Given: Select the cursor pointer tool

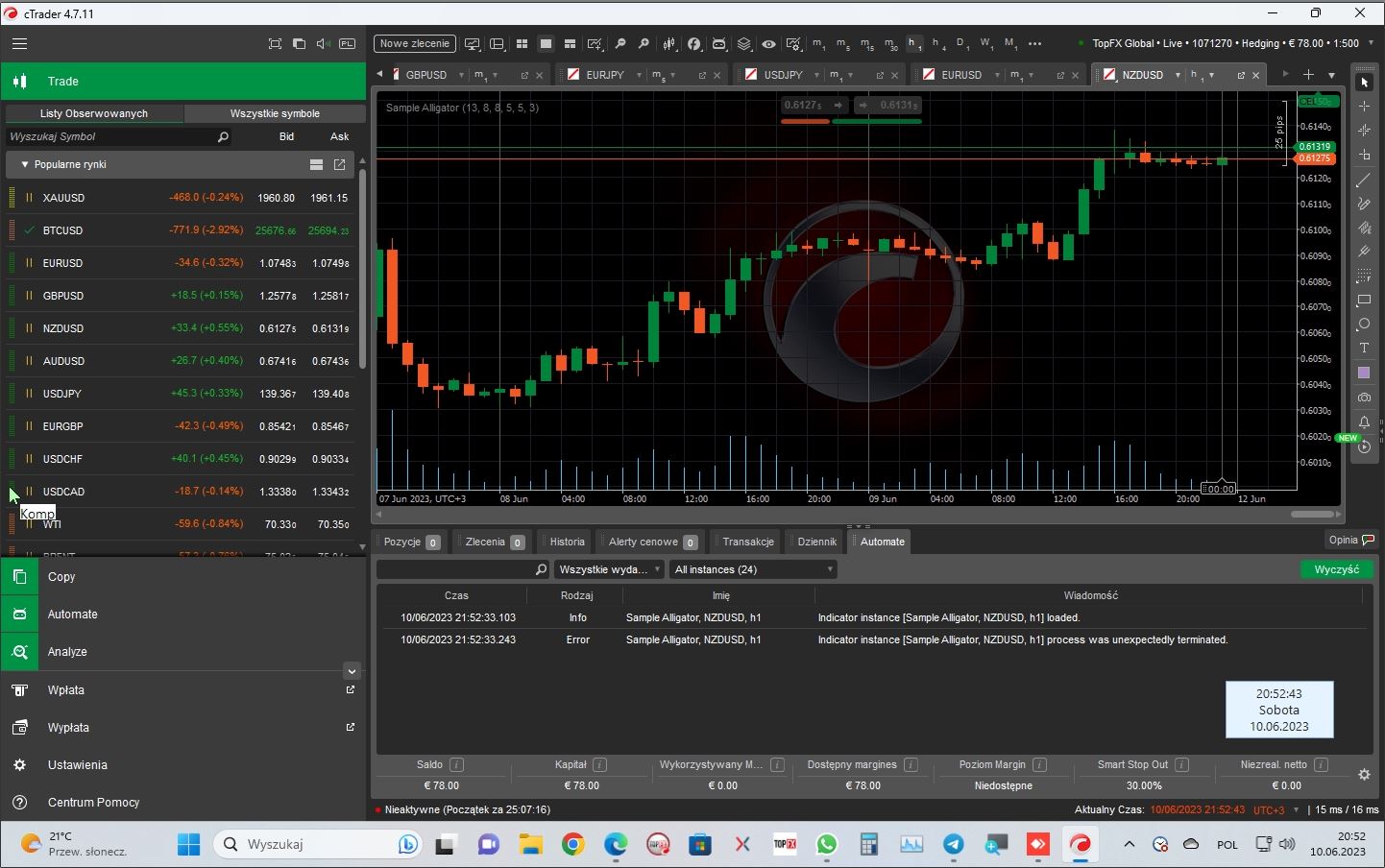Looking at the screenshot, I should [x=1364, y=83].
